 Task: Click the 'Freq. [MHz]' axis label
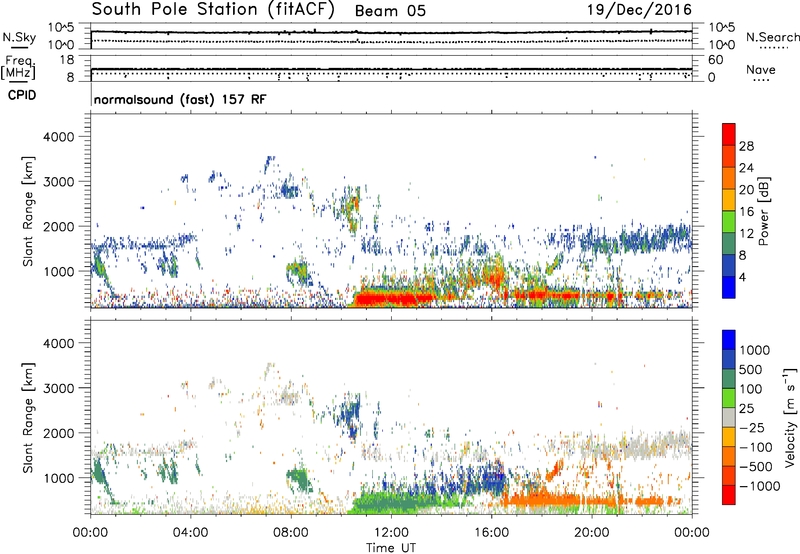coord(19,67)
